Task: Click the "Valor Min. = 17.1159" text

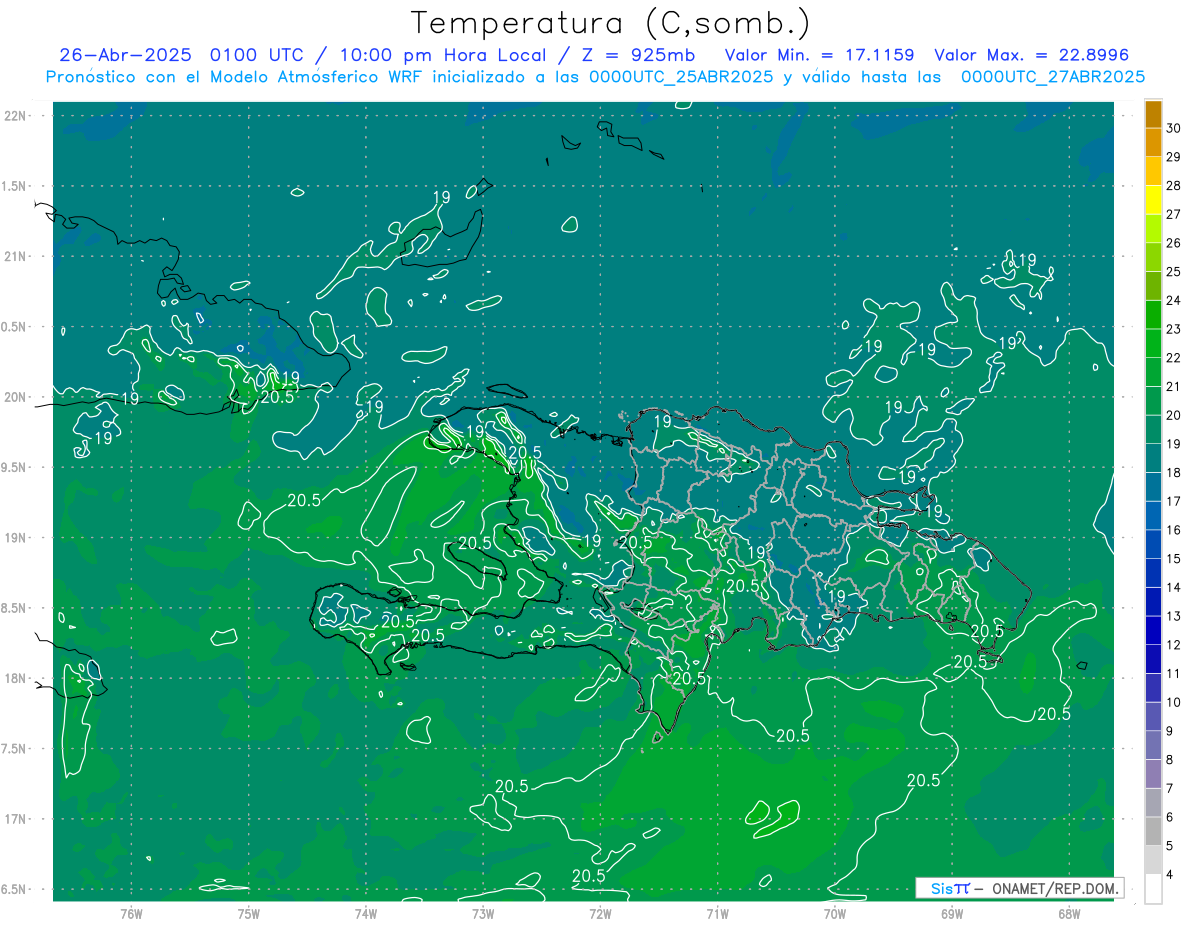Action: [819, 55]
